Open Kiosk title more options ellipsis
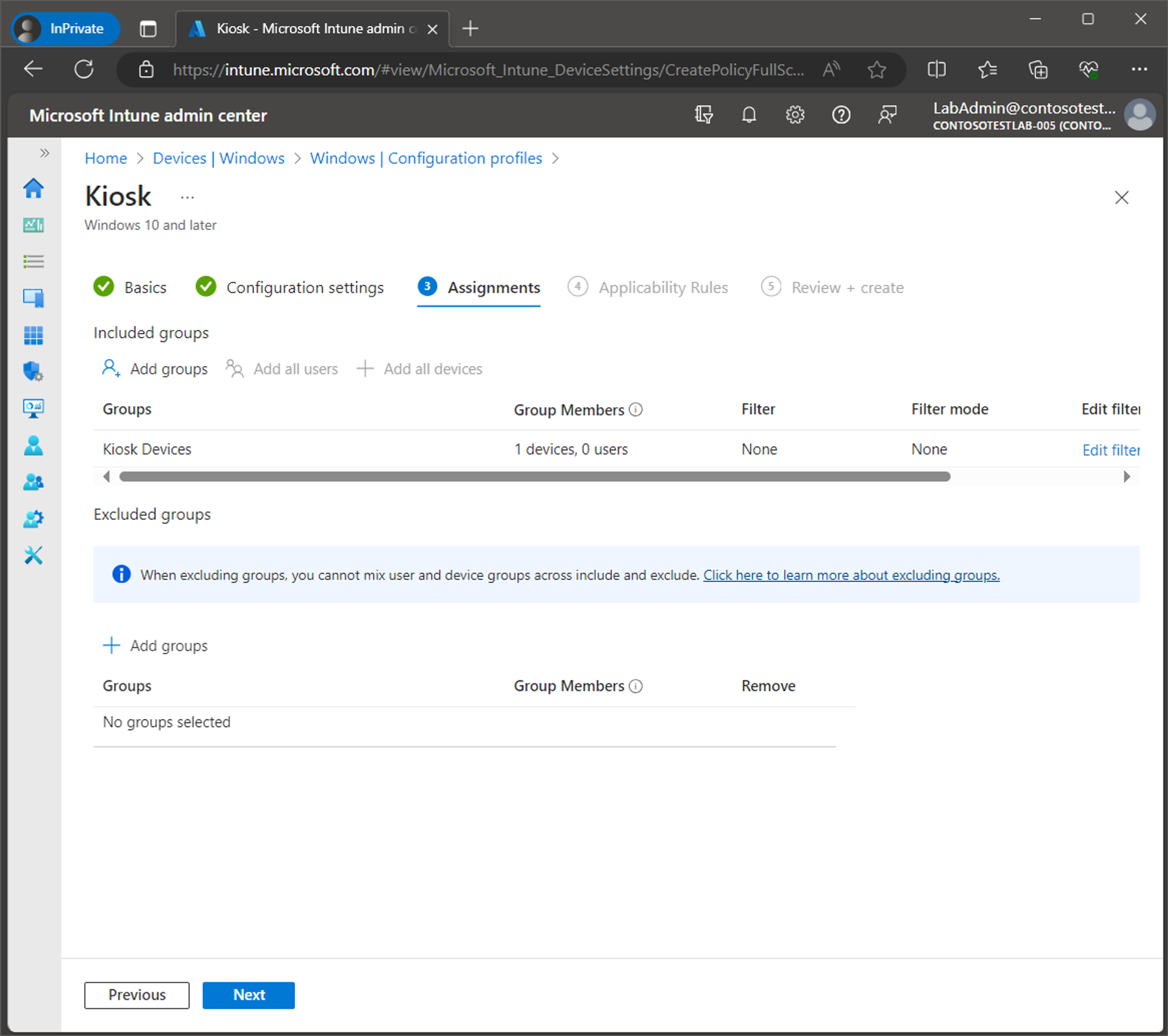 point(187,197)
